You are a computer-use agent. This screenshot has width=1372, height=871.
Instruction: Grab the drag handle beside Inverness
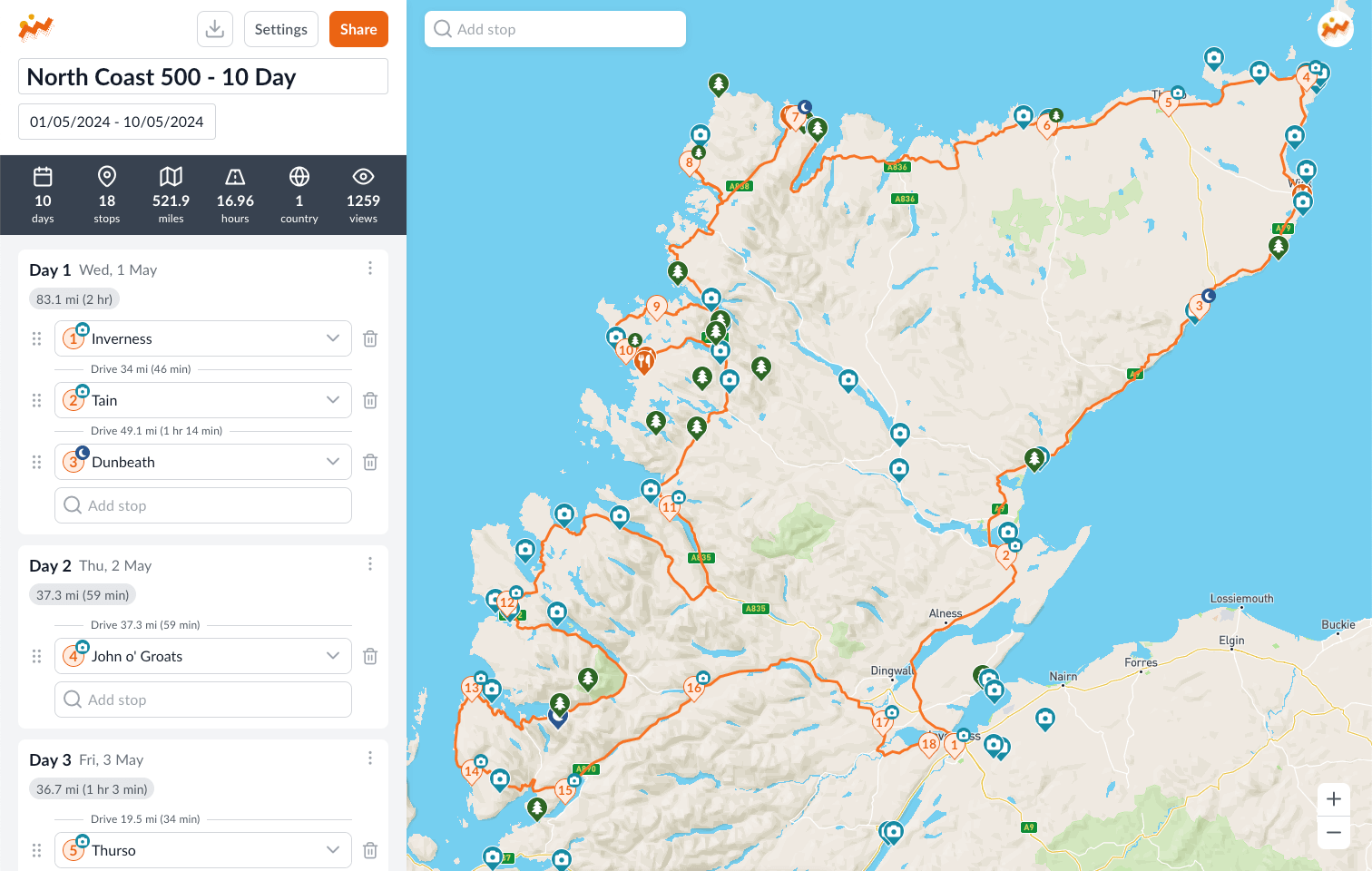click(37, 338)
